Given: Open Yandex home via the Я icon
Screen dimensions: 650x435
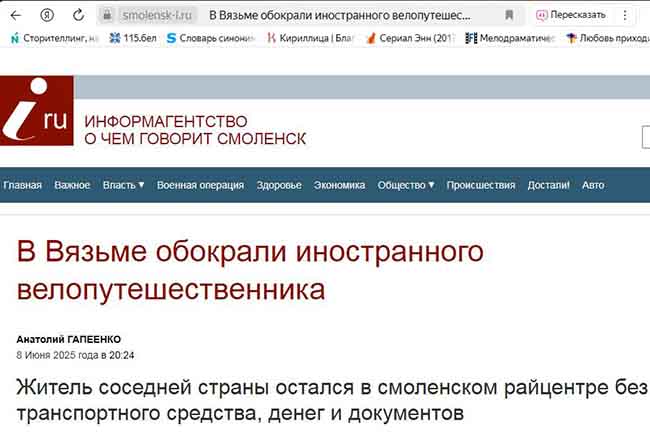Looking at the screenshot, I should (47, 15).
